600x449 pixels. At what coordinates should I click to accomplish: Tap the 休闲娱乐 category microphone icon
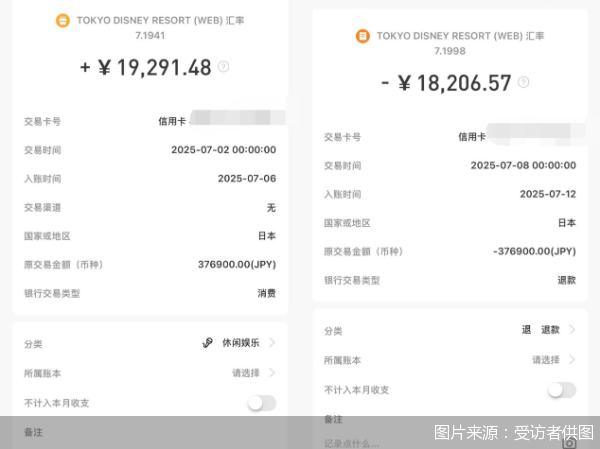point(207,343)
